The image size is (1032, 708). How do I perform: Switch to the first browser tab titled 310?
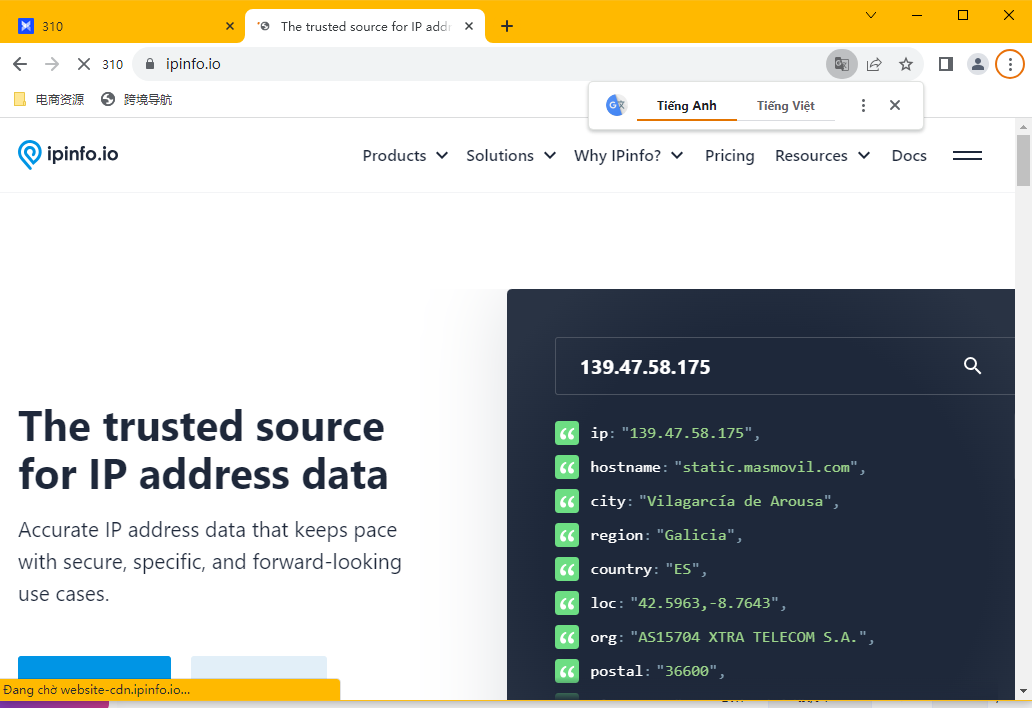point(120,26)
